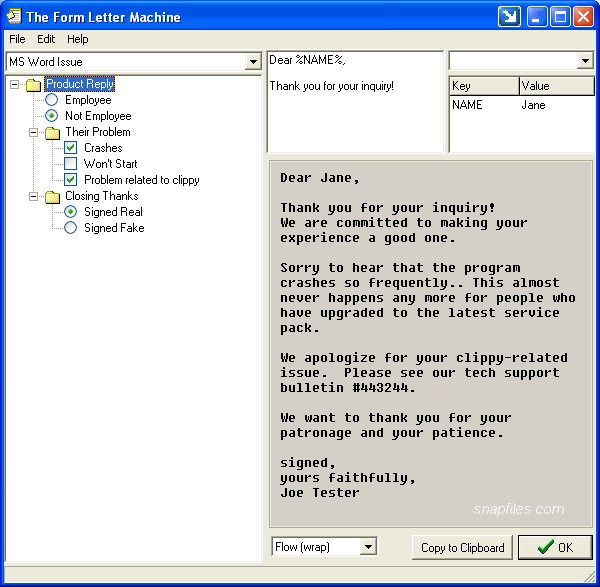This screenshot has width=600, height=587.
Task: Collapse the Product Reply tree node
Action: point(15,84)
